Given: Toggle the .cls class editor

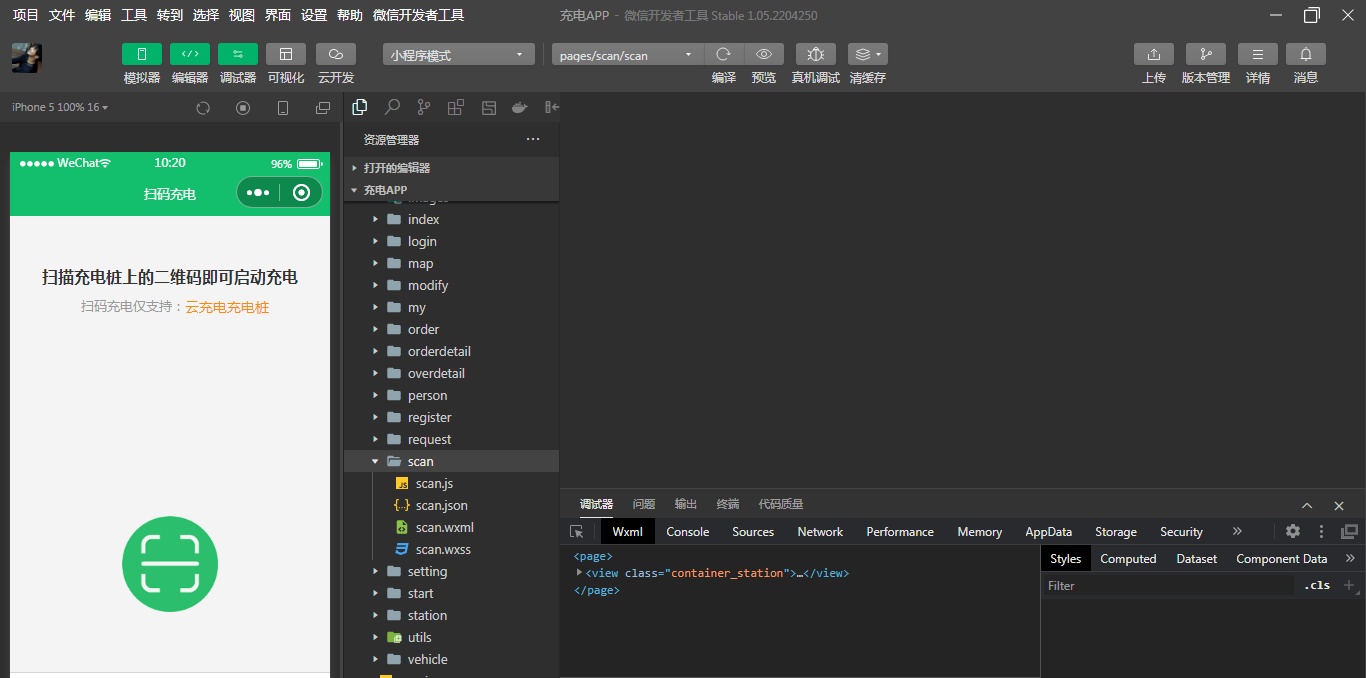Looking at the screenshot, I should click(x=1317, y=586).
